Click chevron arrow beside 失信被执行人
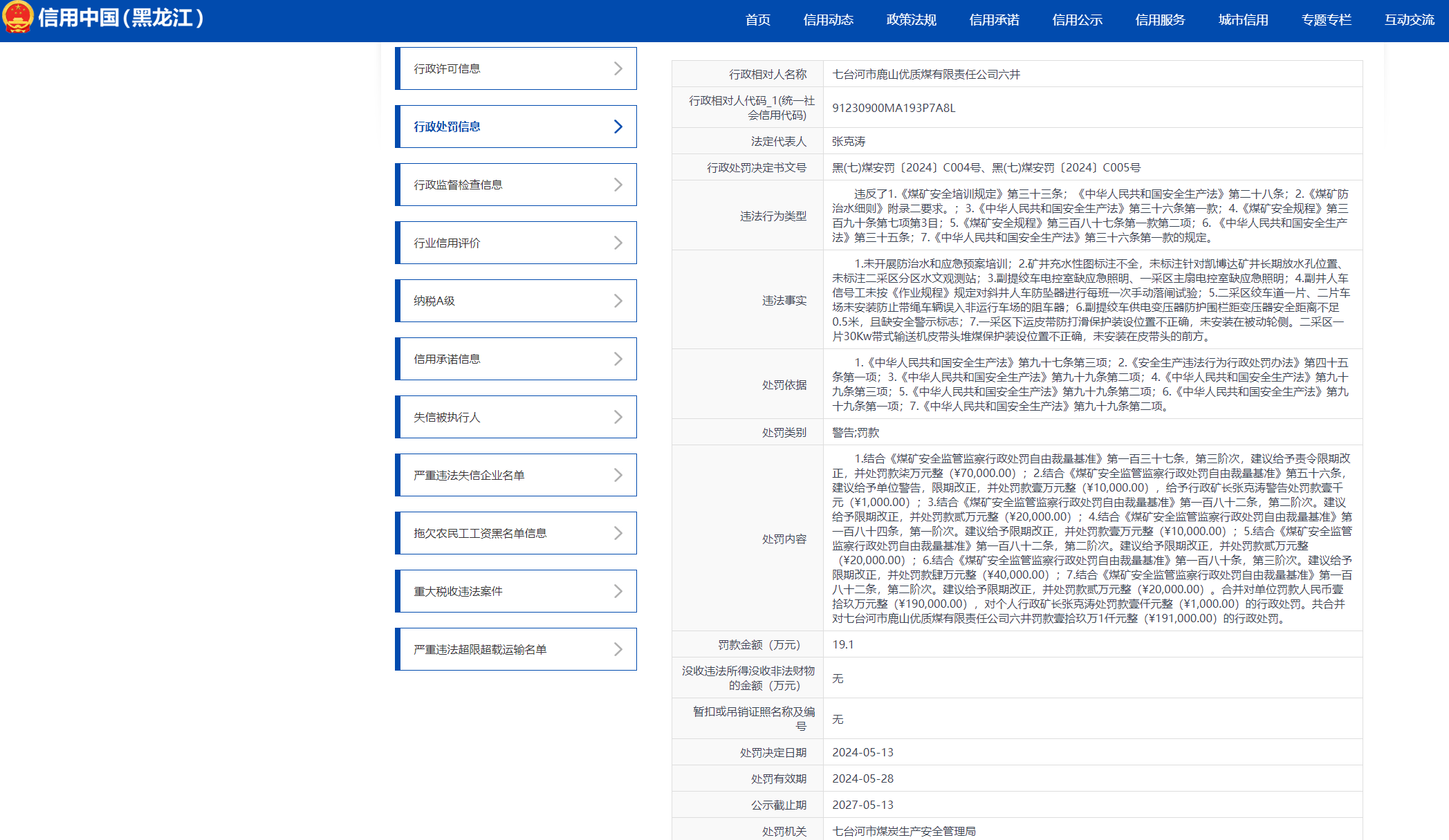Screen dimensions: 1449x840 tap(618, 417)
